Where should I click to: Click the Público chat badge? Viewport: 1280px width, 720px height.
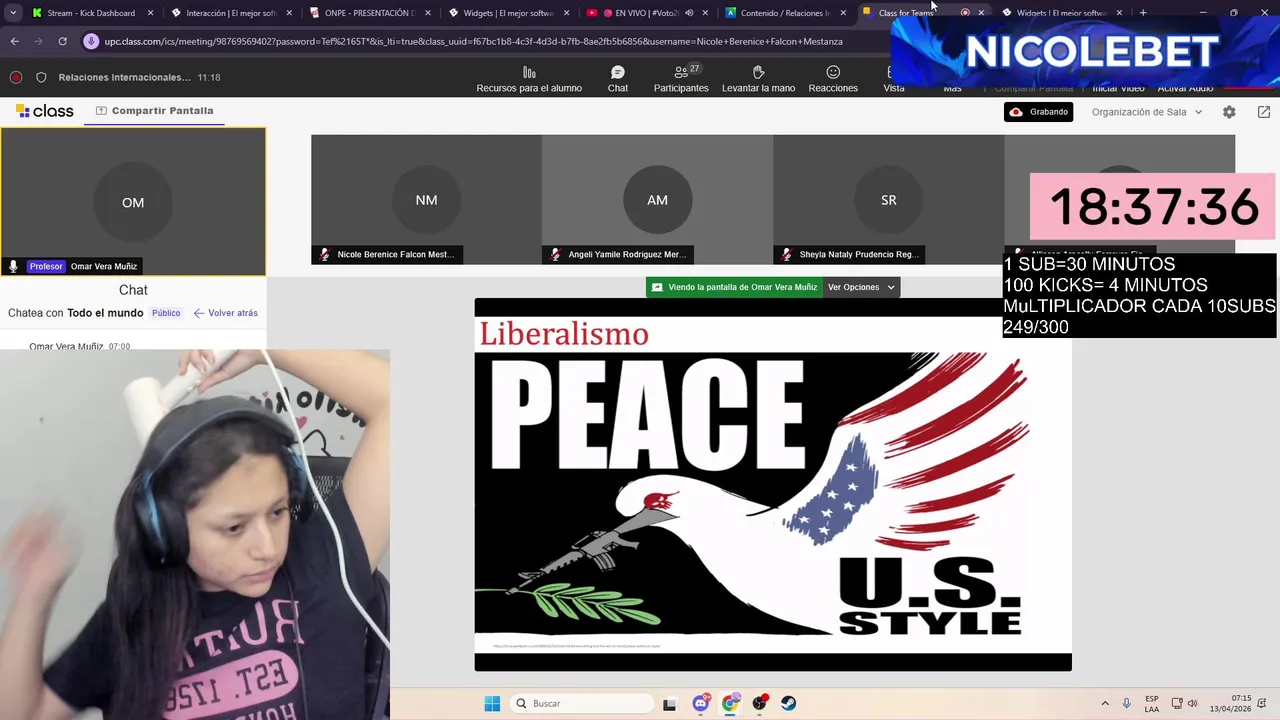pyautogui.click(x=166, y=313)
